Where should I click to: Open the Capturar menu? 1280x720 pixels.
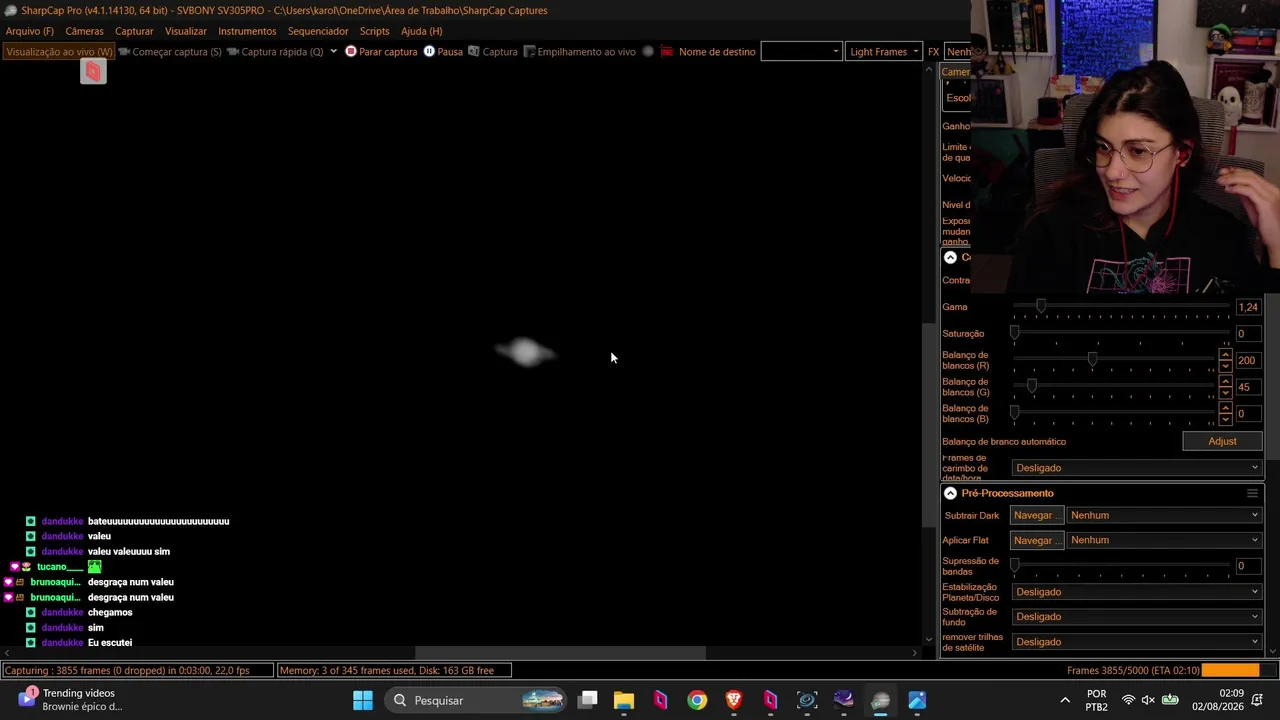[x=134, y=31]
